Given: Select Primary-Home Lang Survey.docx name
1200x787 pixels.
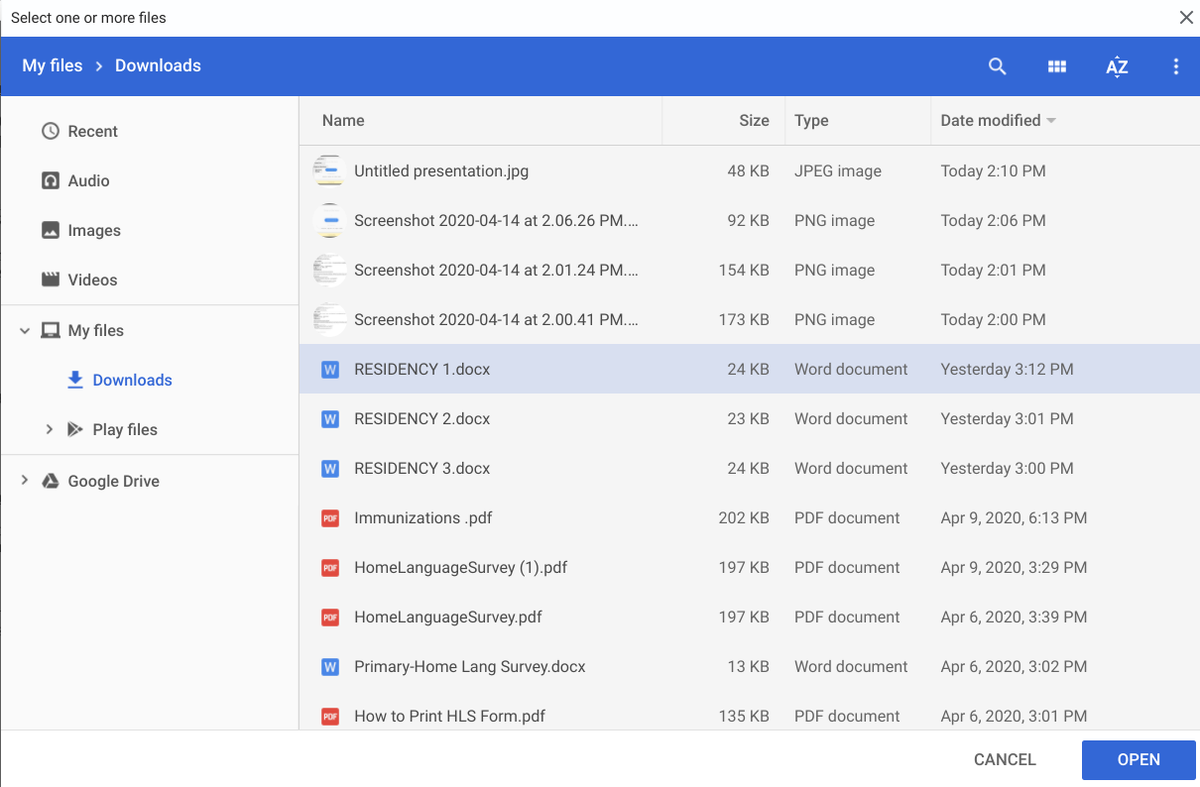Looking at the screenshot, I should point(470,666).
